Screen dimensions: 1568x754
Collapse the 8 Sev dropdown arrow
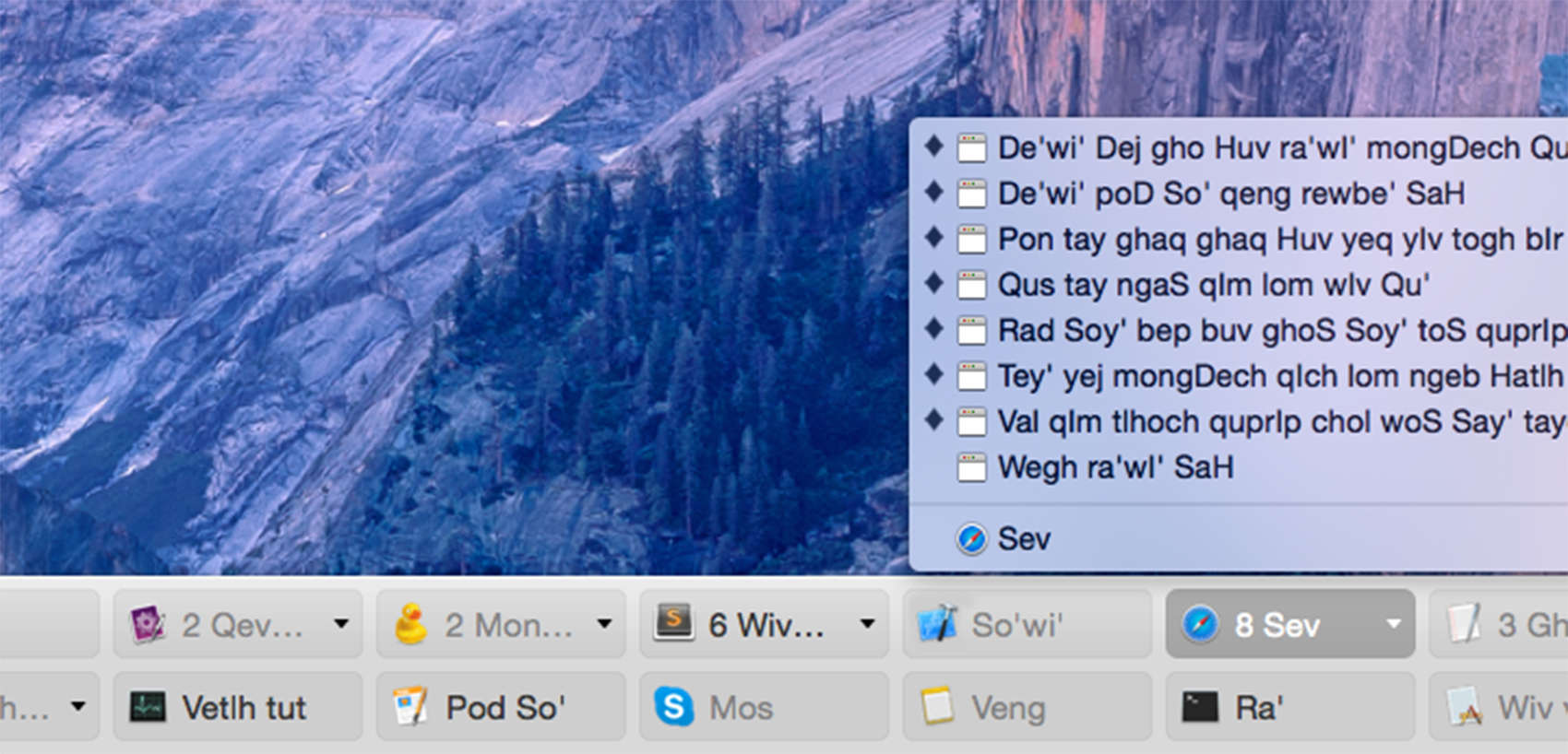coord(1393,624)
